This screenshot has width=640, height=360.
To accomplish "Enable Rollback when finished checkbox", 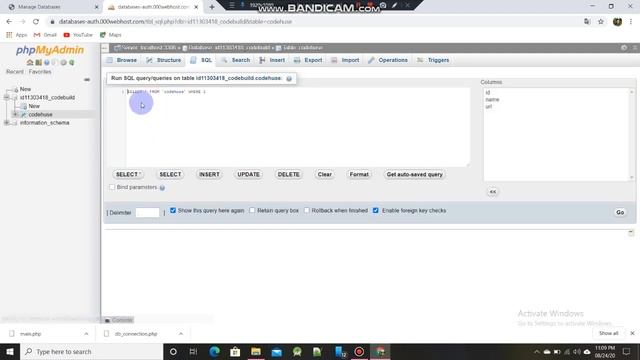I will (x=307, y=210).
